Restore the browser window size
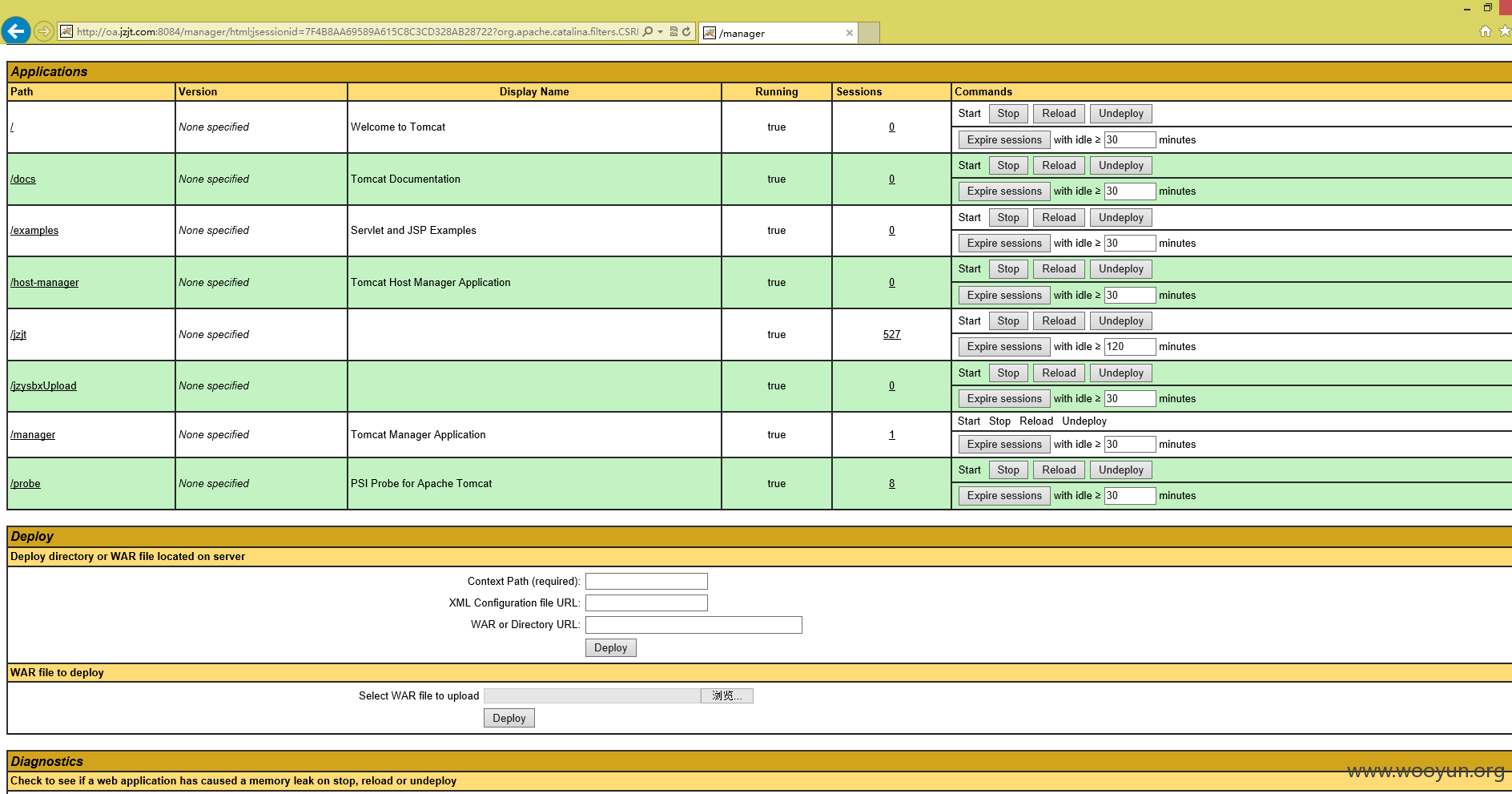The height and width of the screenshot is (794, 1512). click(x=1487, y=8)
